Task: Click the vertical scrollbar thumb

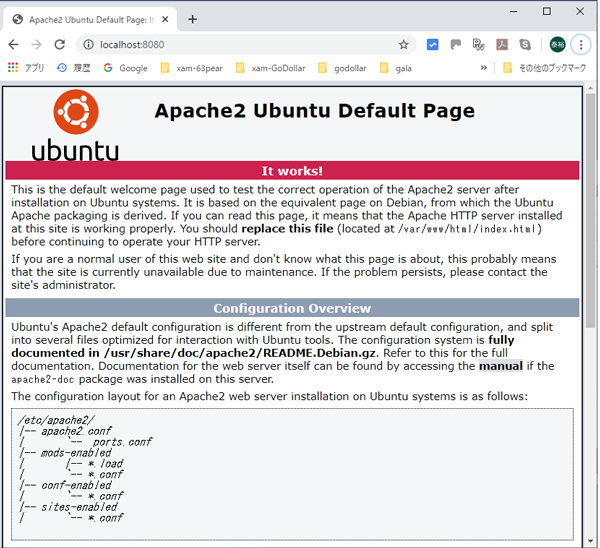Action: tap(590, 210)
